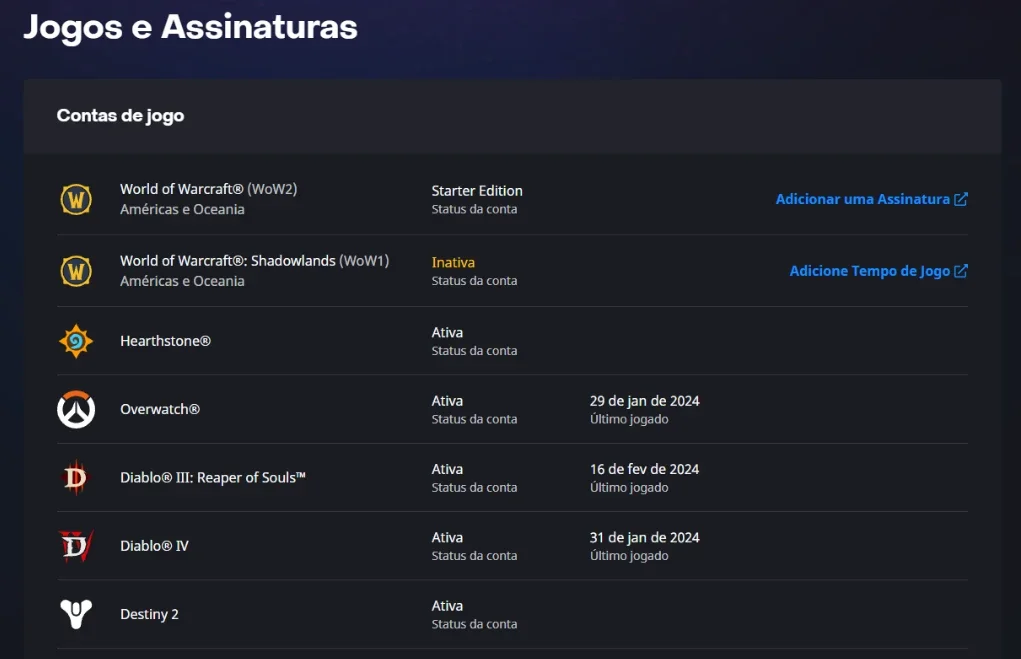Click the Diablo IV game name
Viewport: 1021px width, 659px height.
click(154, 546)
